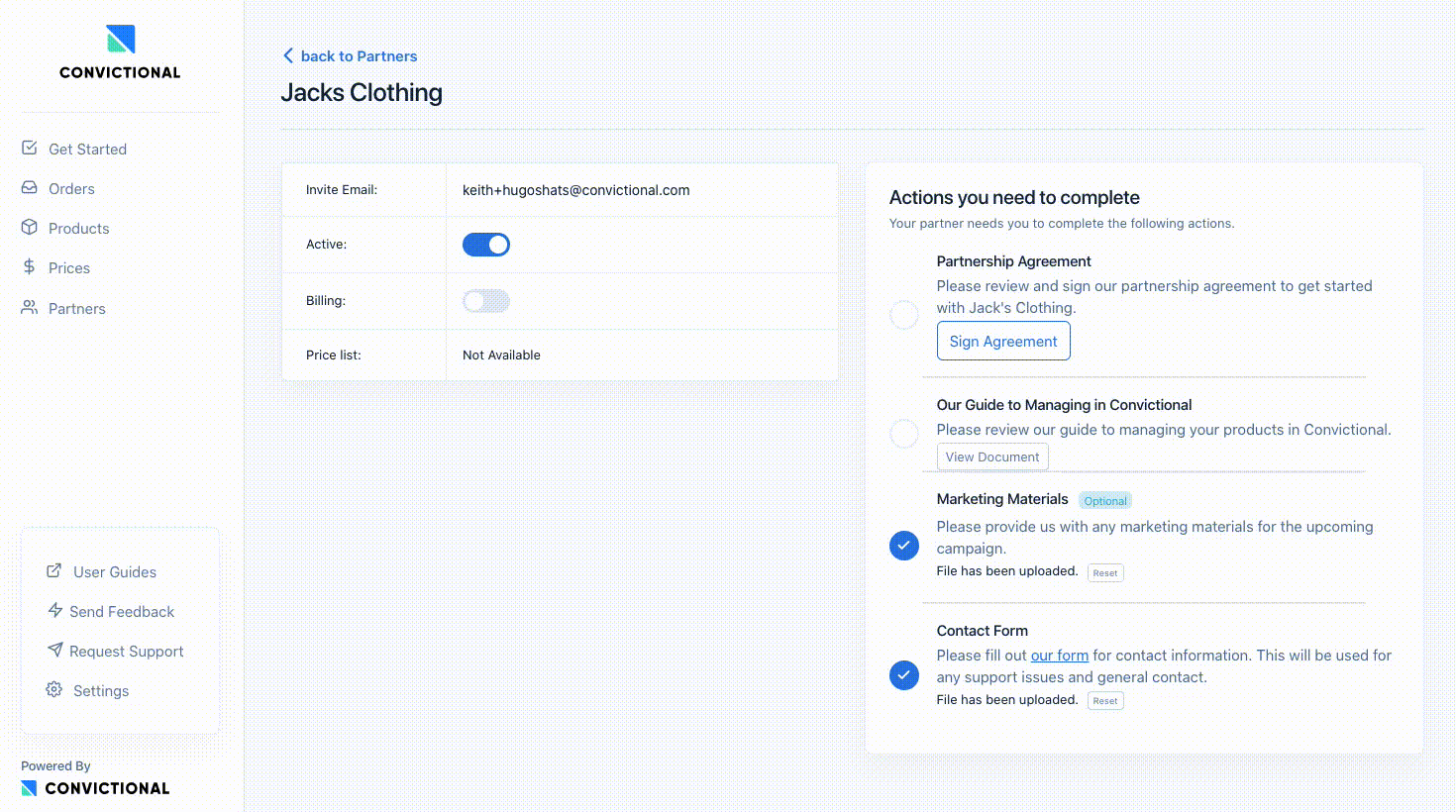This screenshot has height=812, width=1456.
Task: Enable the Billing toggle
Action: [x=486, y=301]
